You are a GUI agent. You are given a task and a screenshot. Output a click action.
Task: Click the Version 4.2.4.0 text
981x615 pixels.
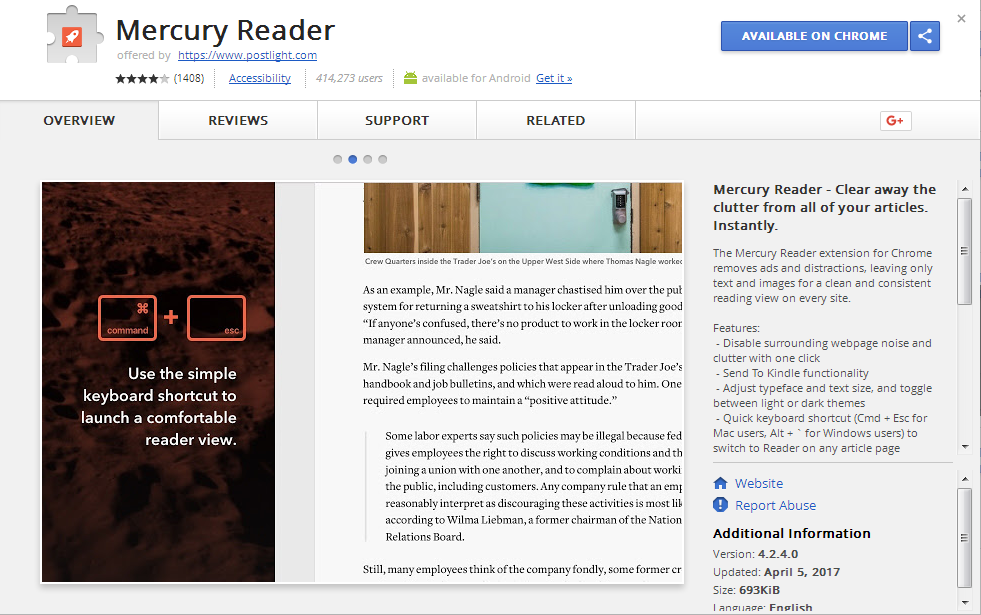pyautogui.click(x=755, y=554)
